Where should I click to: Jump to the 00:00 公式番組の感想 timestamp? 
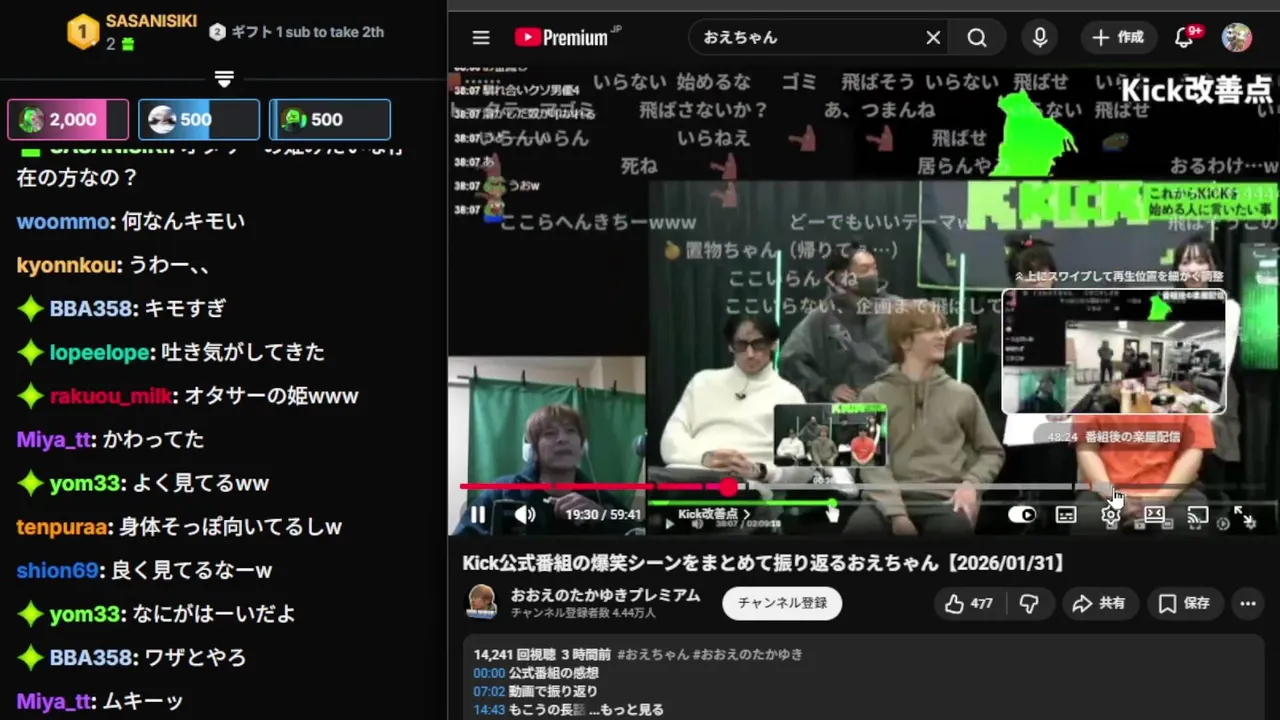pyautogui.click(x=489, y=673)
